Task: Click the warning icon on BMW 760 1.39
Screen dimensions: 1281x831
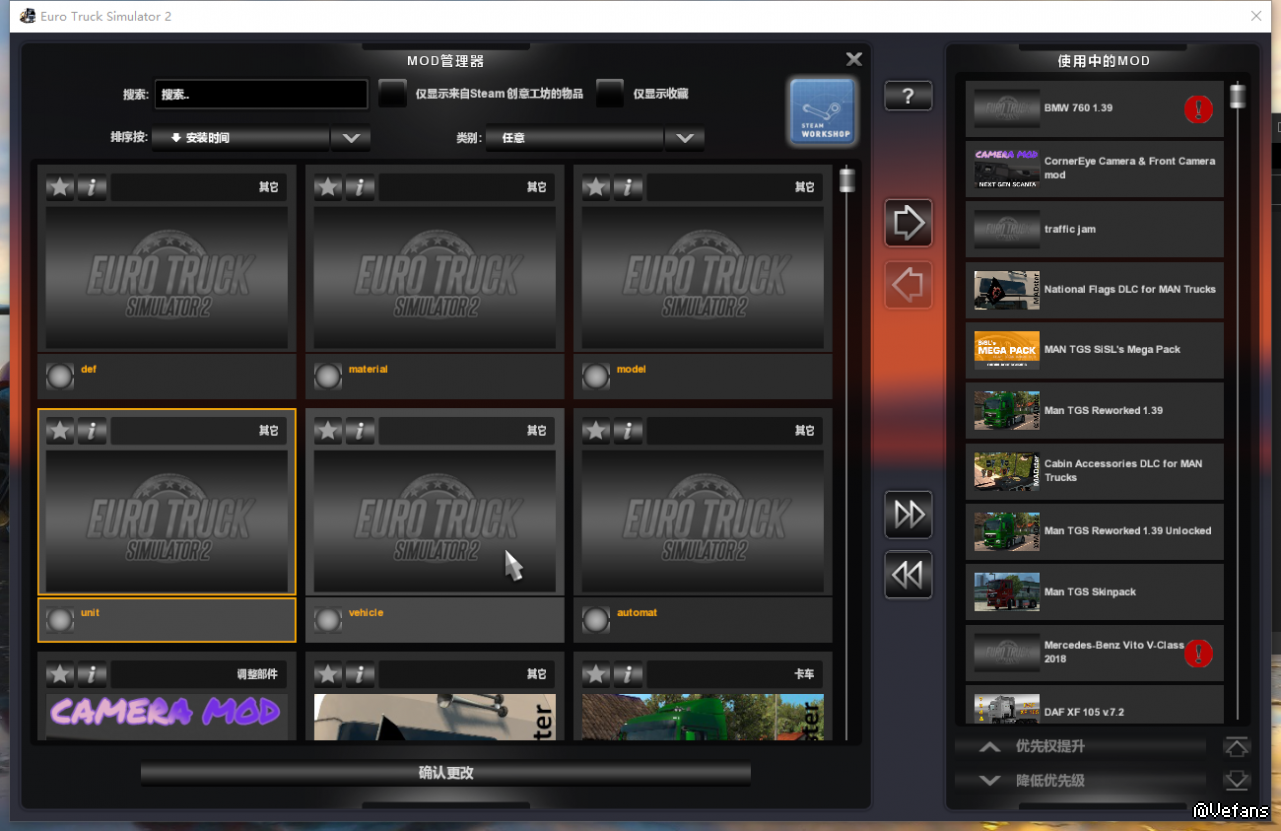Action: pyautogui.click(x=1198, y=109)
